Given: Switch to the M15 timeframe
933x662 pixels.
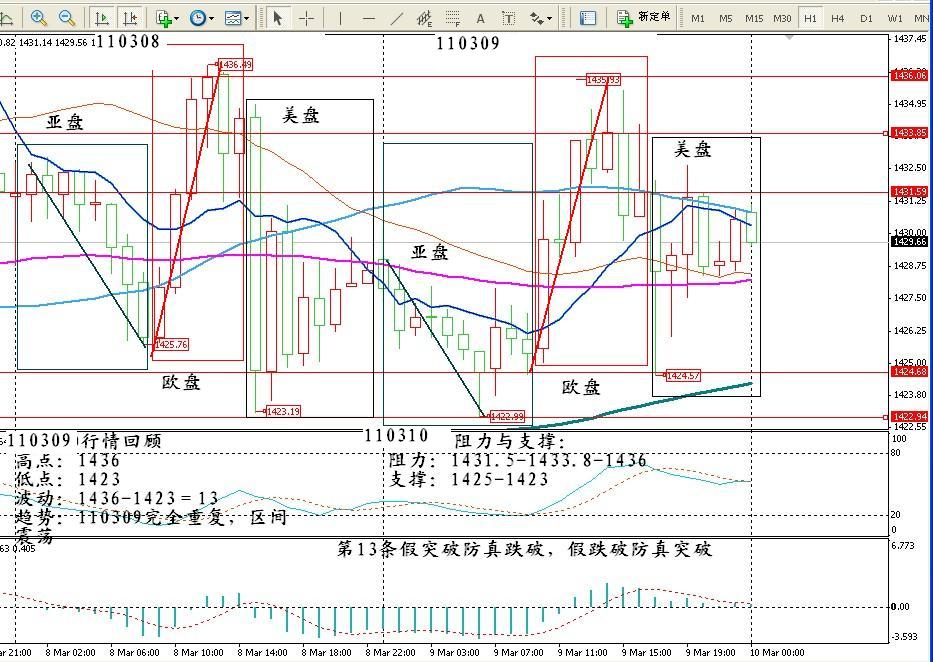Looking at the screenshot, I should point(754,18).
